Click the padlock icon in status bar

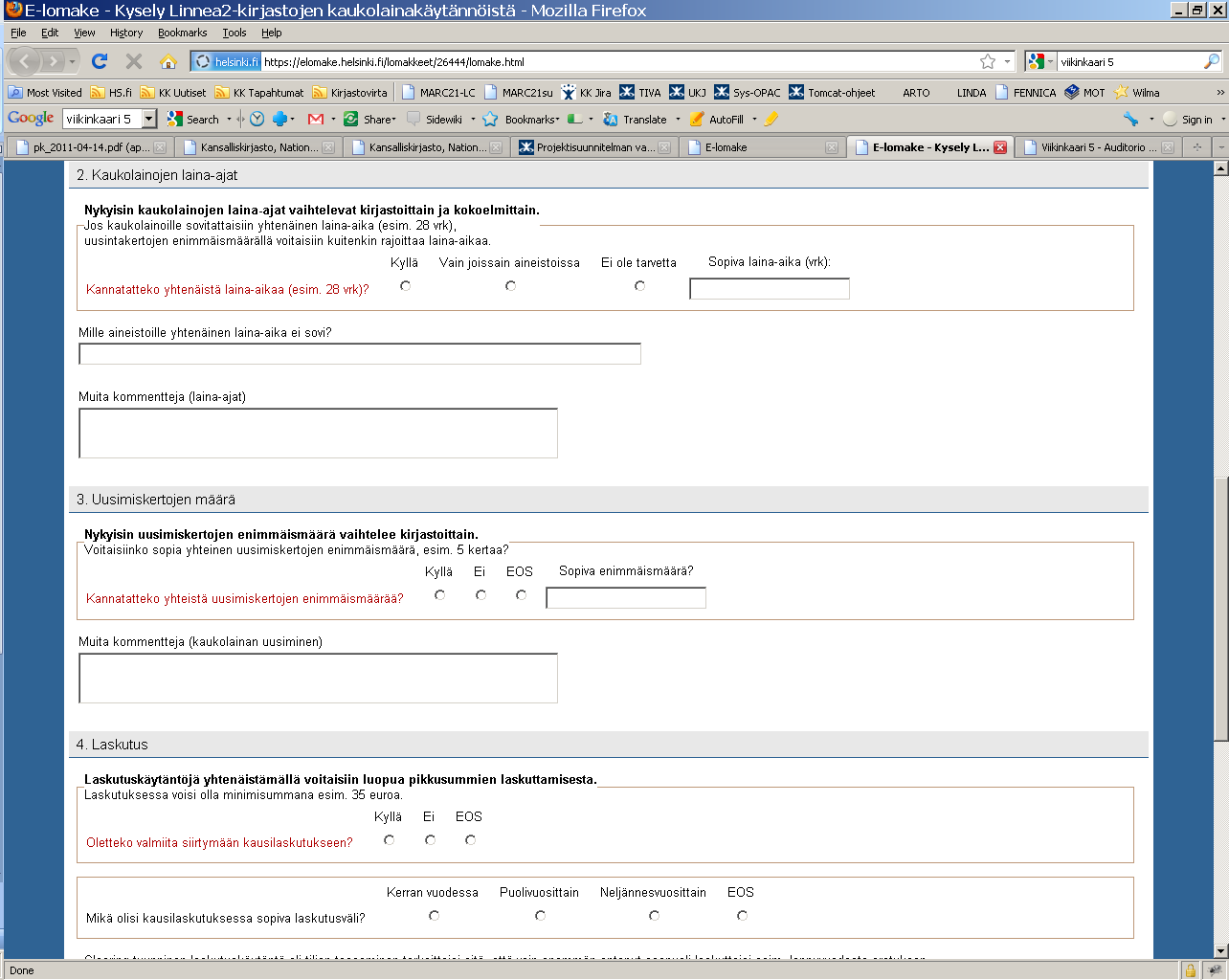pos(1190,970)
